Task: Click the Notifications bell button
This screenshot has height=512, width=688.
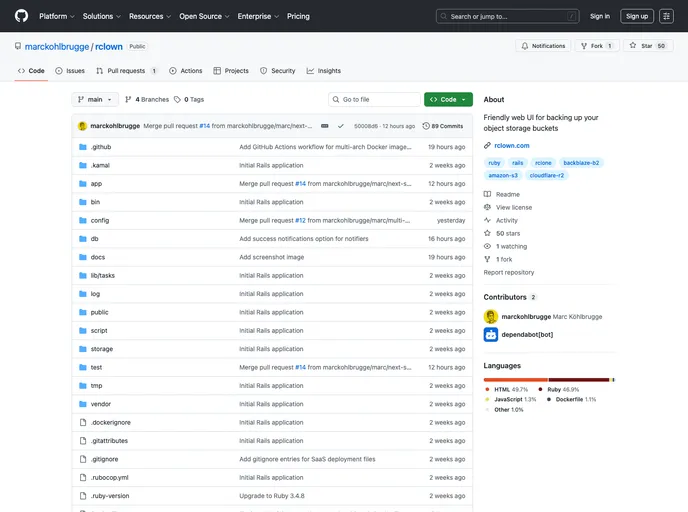Action: (x=543, y=46)
